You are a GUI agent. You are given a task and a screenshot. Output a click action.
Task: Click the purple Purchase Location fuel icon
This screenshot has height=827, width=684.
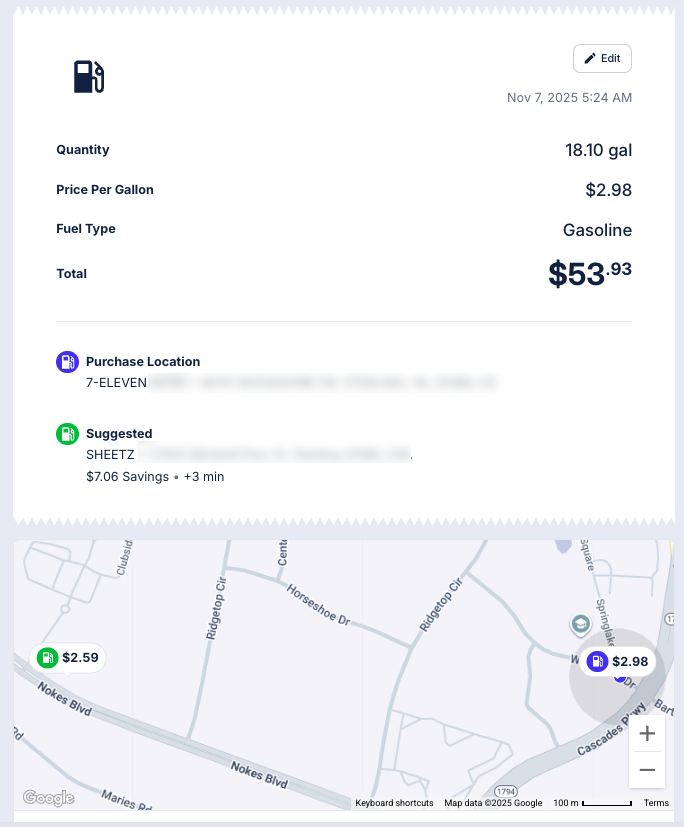tap(66, 361)
